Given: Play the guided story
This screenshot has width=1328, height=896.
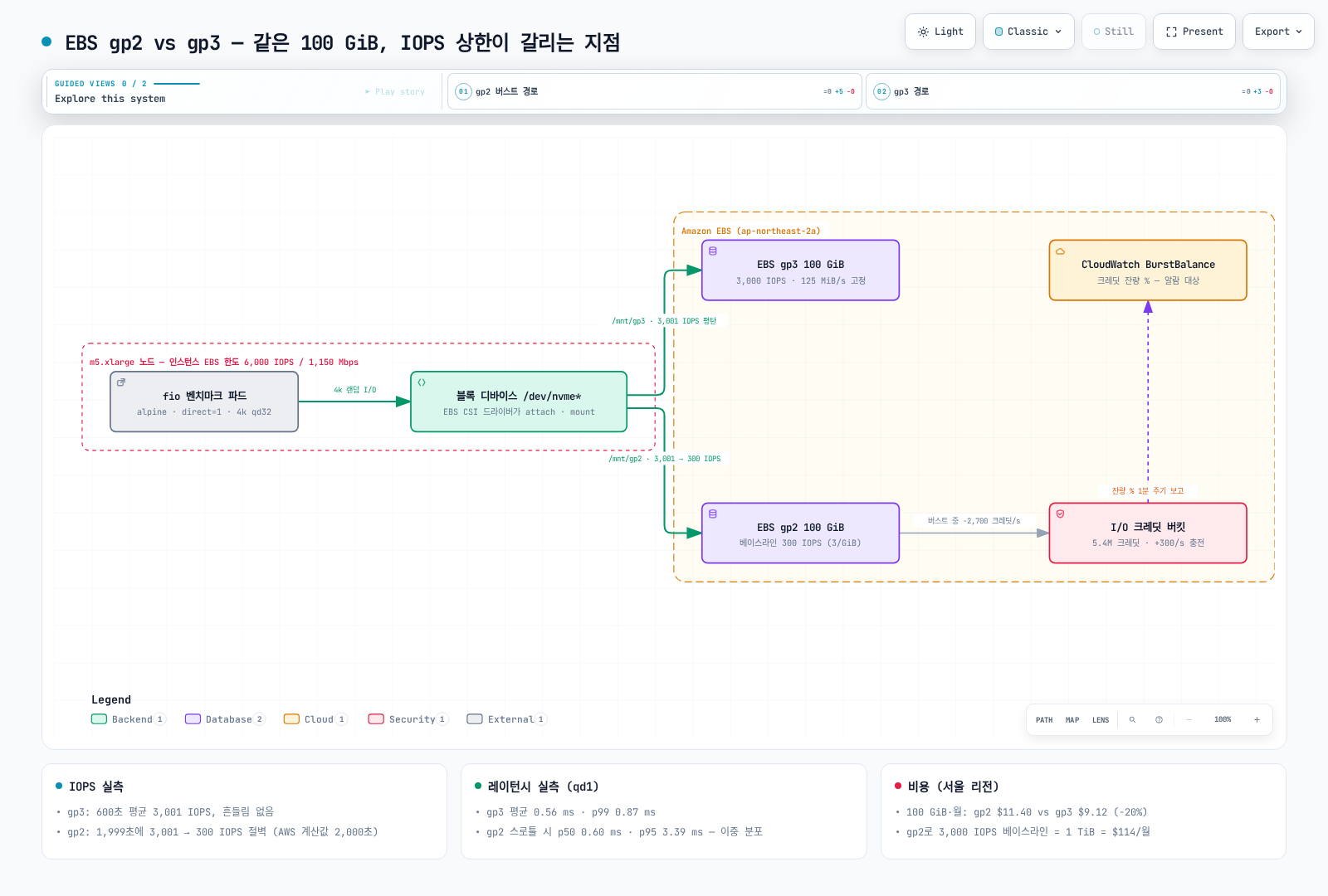Looking at the screenshot, I should [395, 92].
